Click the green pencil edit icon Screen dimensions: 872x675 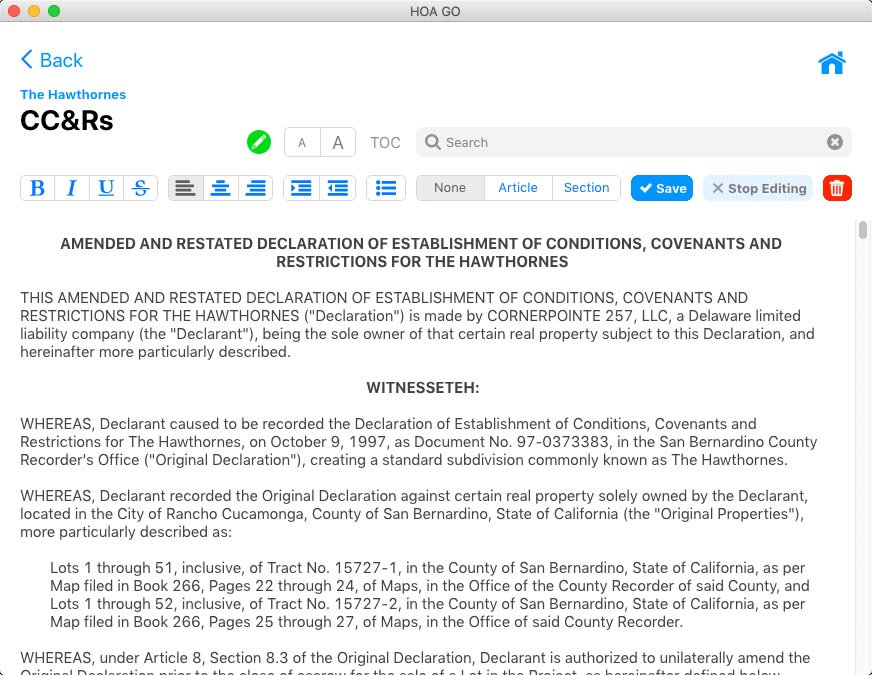coord(259,143)
